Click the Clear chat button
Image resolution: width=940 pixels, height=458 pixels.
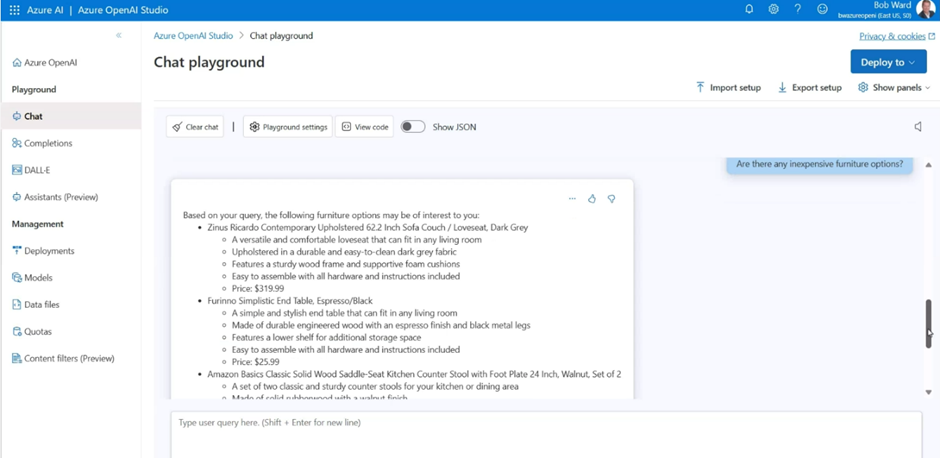[195, 126]
